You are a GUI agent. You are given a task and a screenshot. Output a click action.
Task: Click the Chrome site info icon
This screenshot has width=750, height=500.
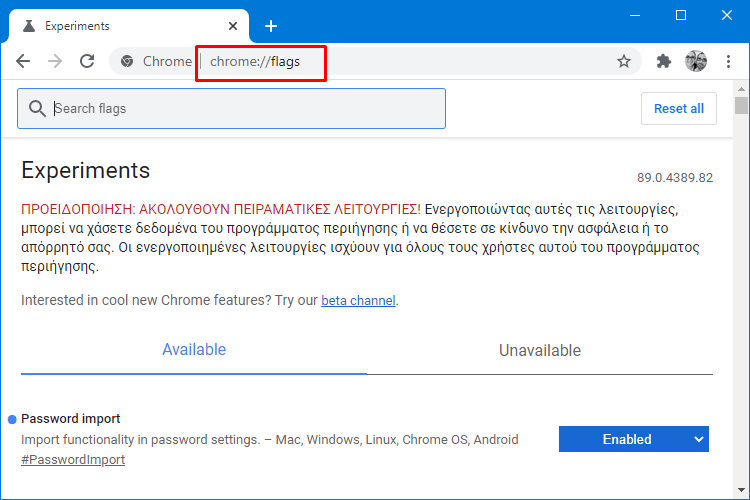pos(127,61)
